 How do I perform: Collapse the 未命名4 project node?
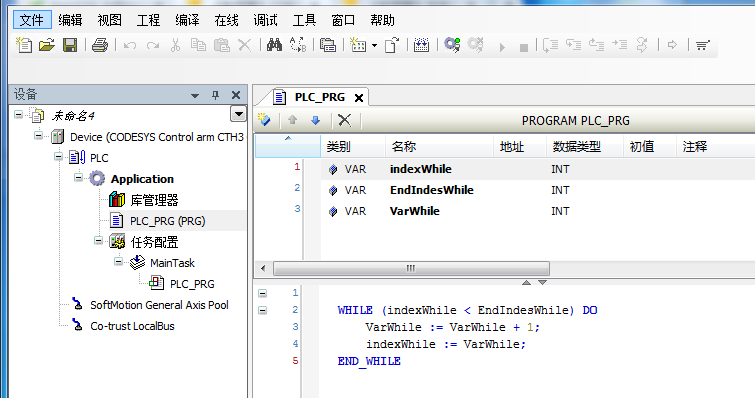[x=18, y=115]
